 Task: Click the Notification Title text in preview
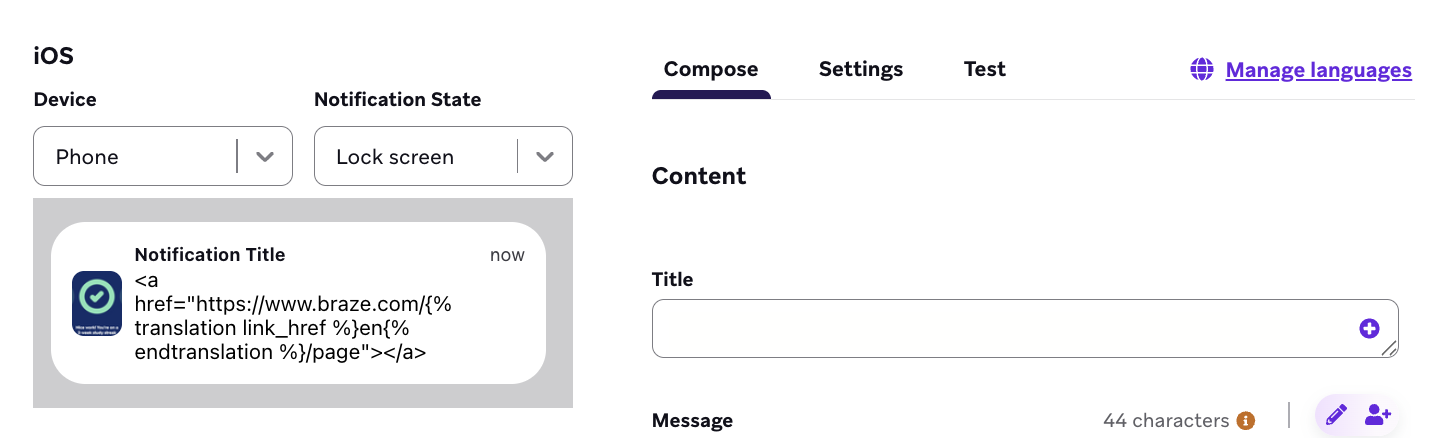(210, 255)
